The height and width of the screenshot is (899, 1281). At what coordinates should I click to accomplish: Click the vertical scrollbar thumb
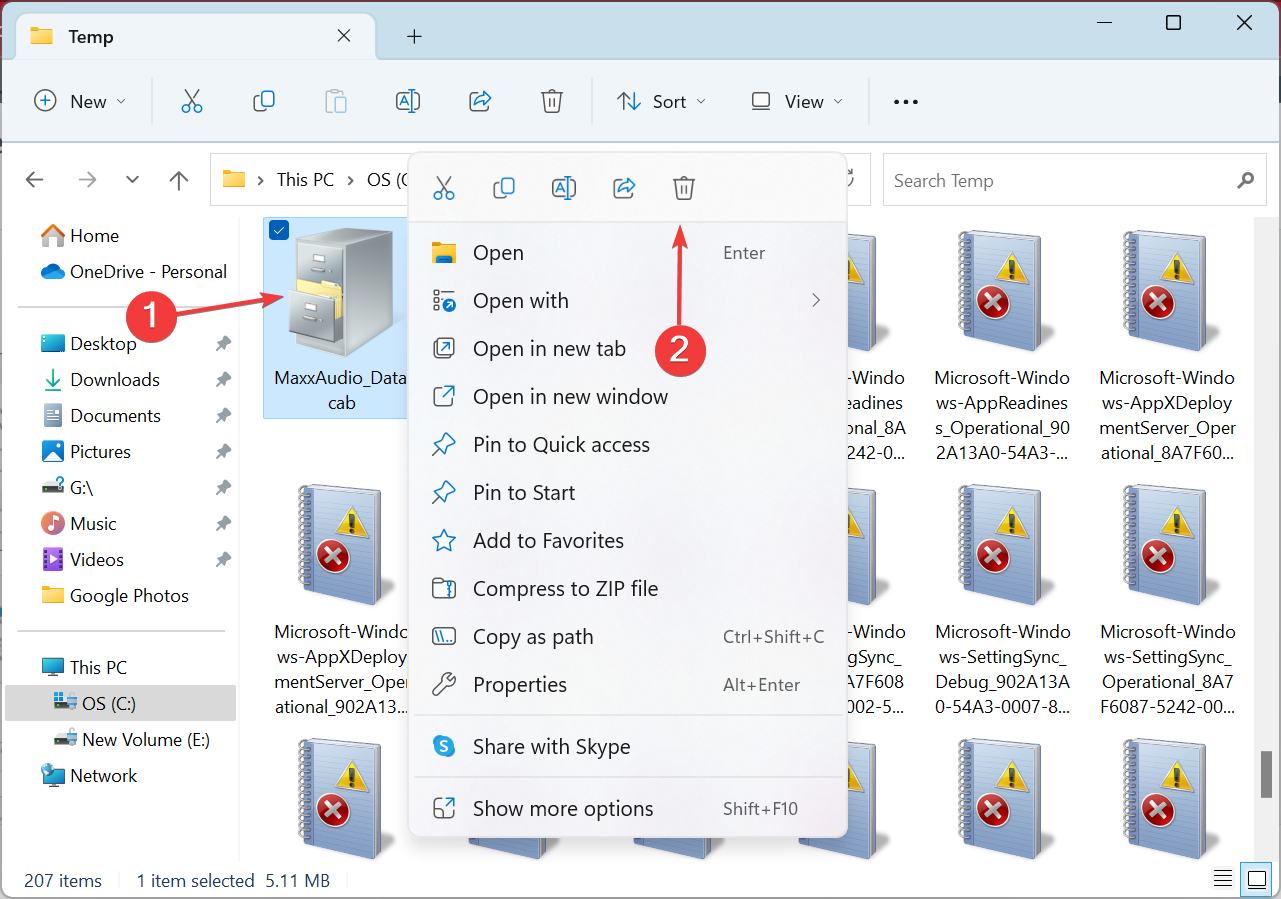click(x=1266, y=773)
